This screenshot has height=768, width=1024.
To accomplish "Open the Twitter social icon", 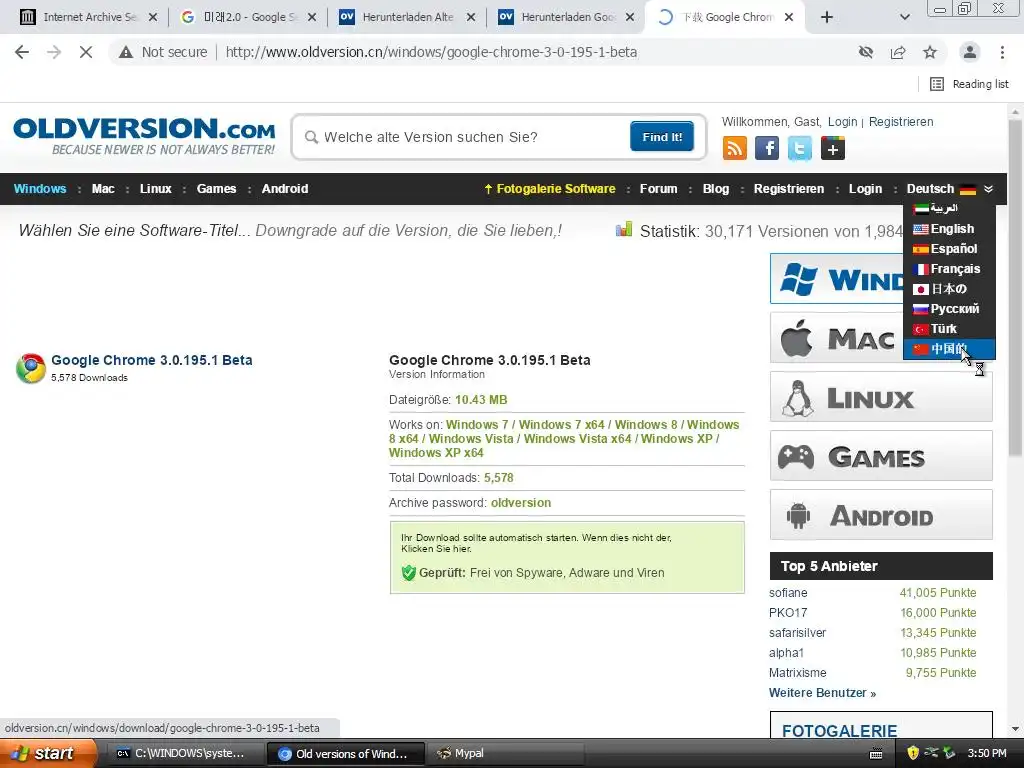I will [800, 148].
